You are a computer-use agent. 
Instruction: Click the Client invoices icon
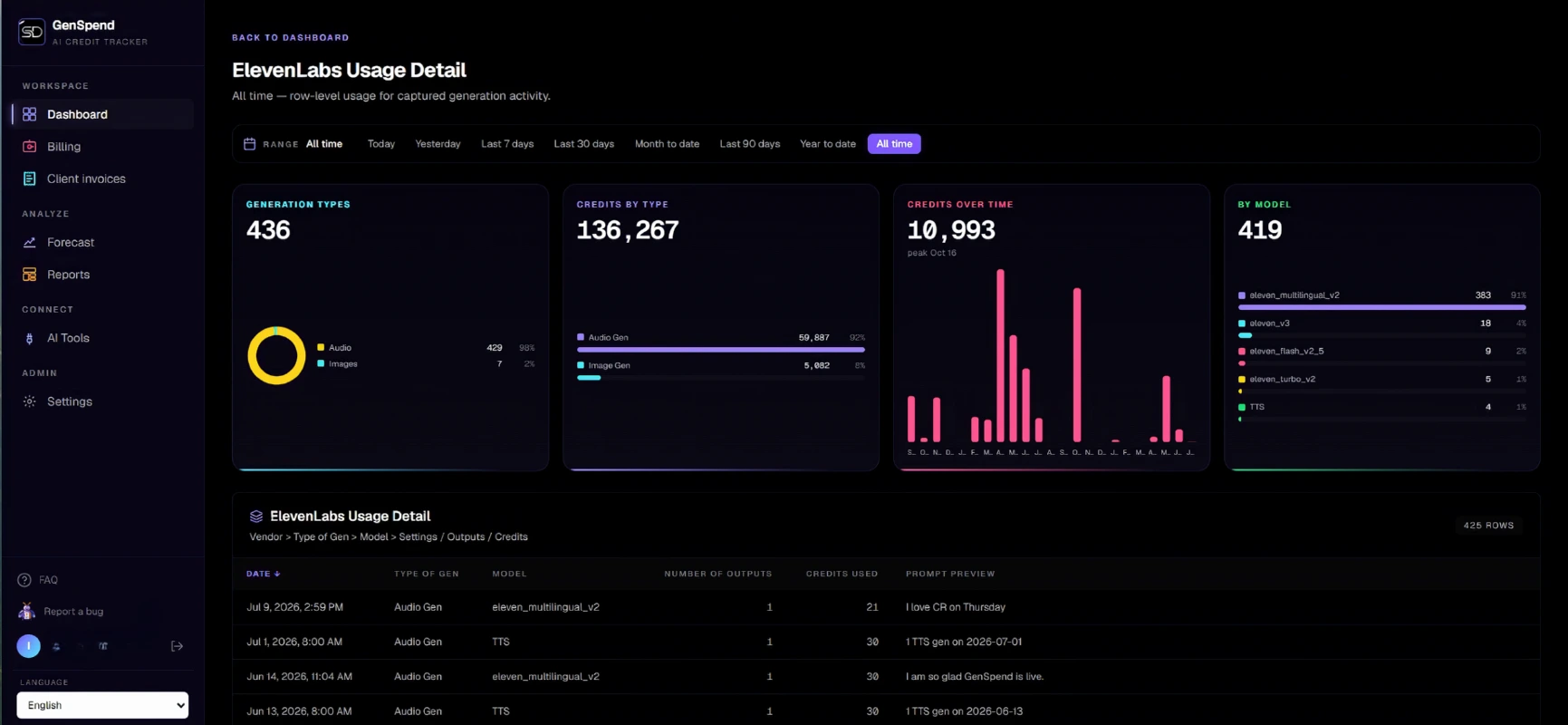tap(29, 179)
